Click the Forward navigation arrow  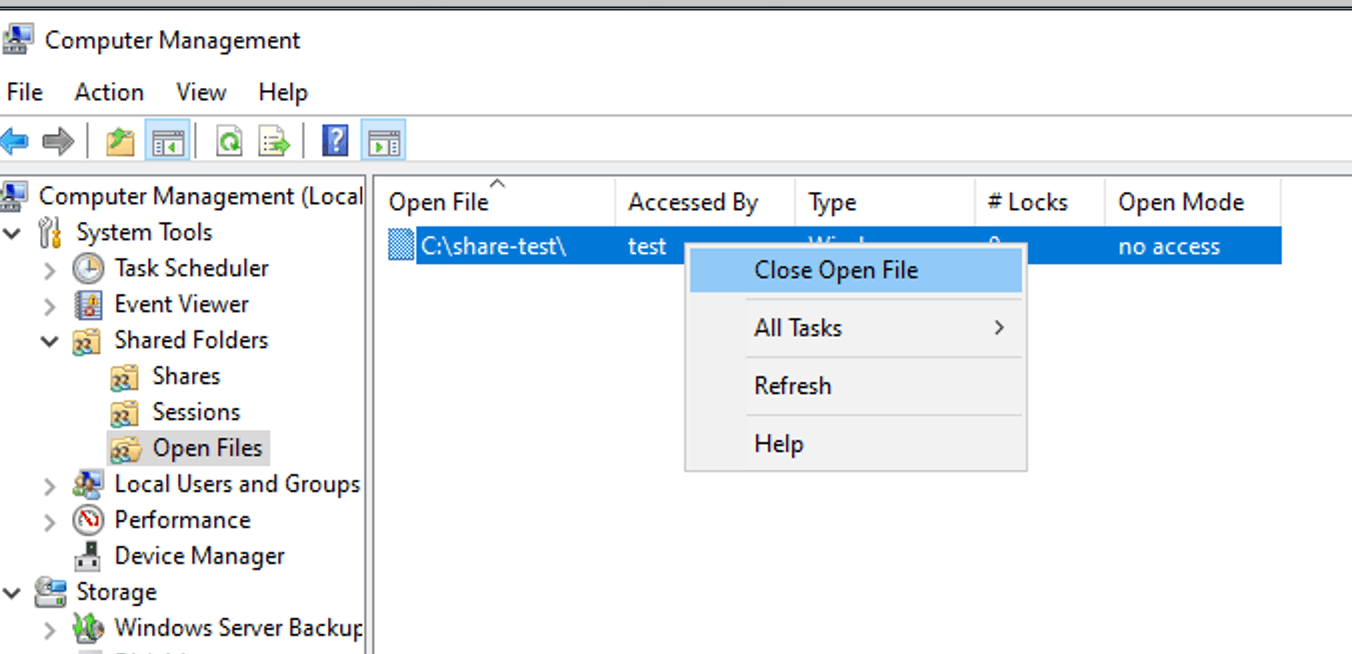[56, 140]
